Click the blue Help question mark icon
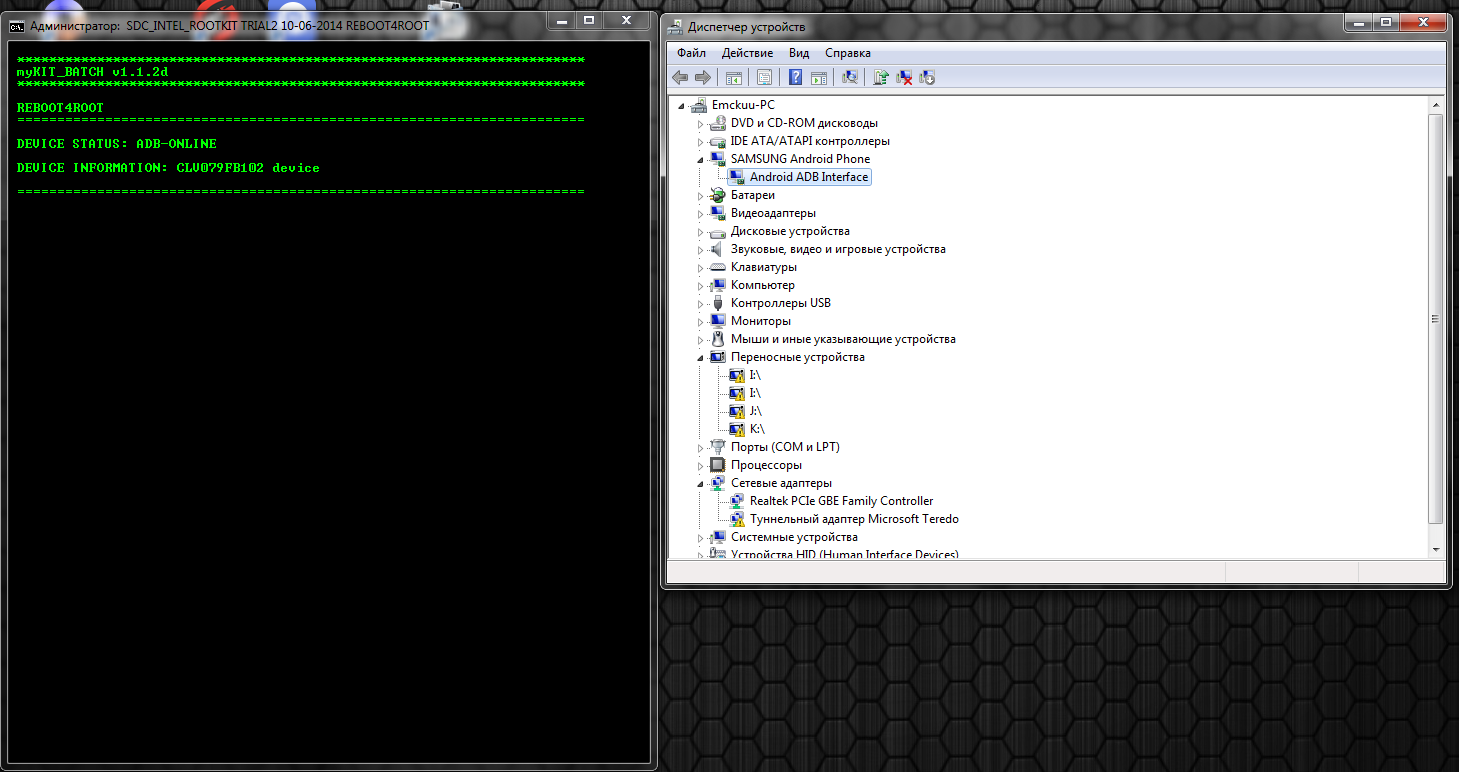The height and width of the screenshot is (772, 1459). point(796,77)
